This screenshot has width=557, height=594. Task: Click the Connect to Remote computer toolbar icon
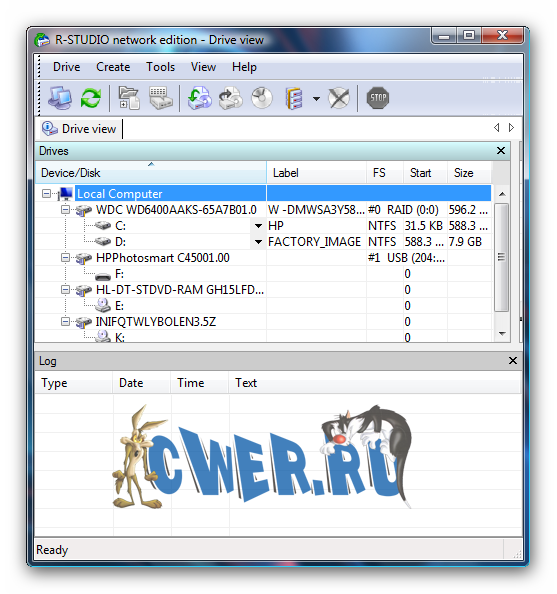point(60,98)
